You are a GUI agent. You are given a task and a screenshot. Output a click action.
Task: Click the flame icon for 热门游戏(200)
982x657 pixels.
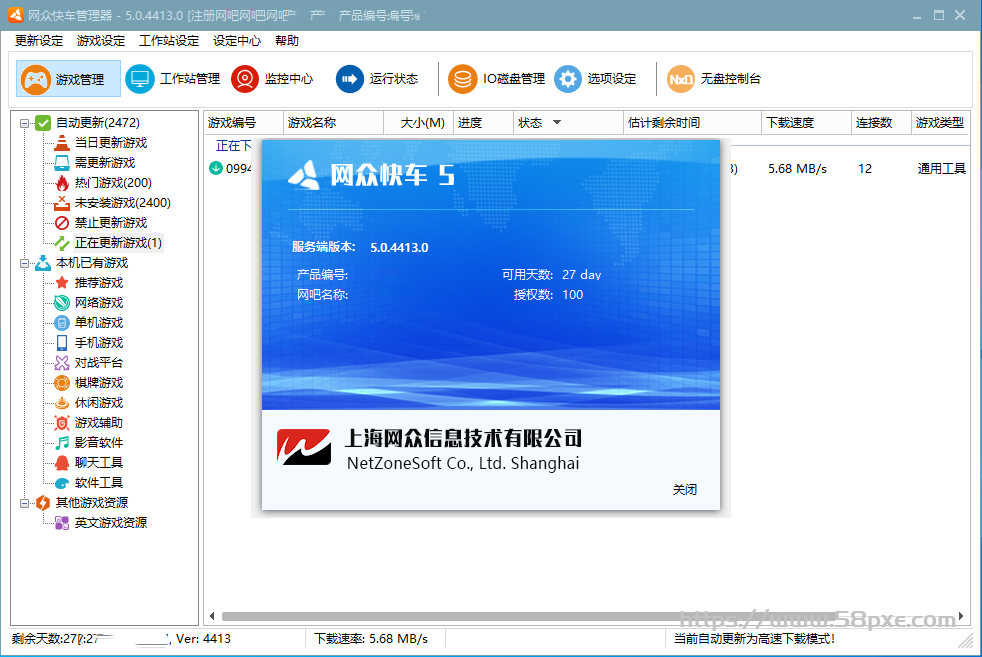[61, 183]
